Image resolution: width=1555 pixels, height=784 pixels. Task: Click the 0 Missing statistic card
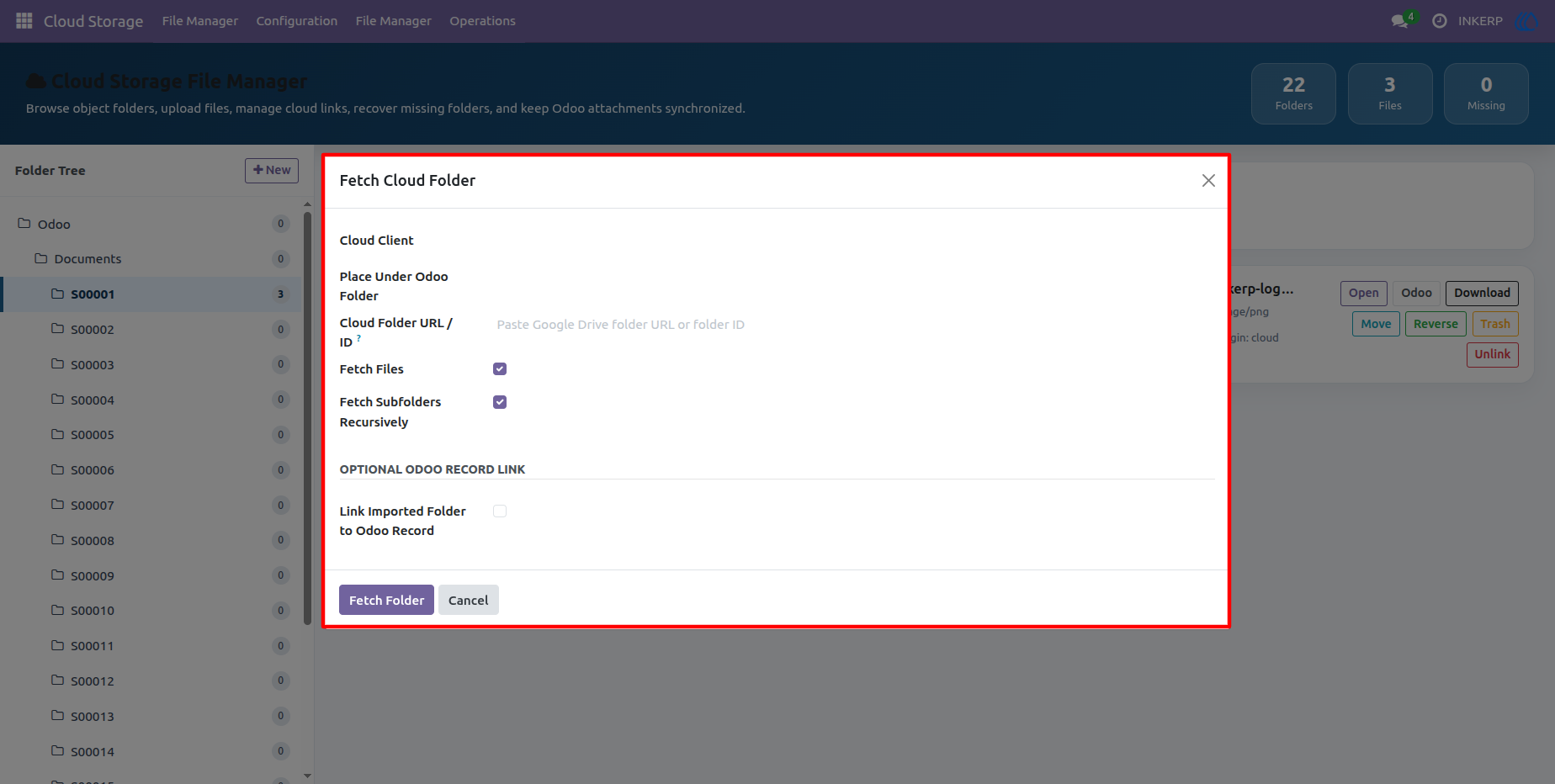coord(1486,93)
